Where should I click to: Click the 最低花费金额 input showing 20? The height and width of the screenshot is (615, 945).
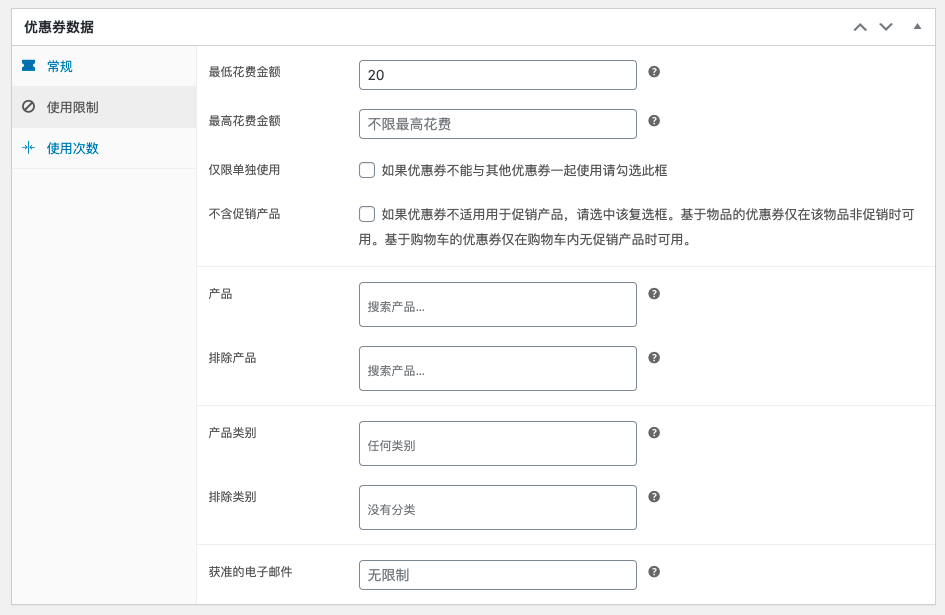[x=498, y=75]
